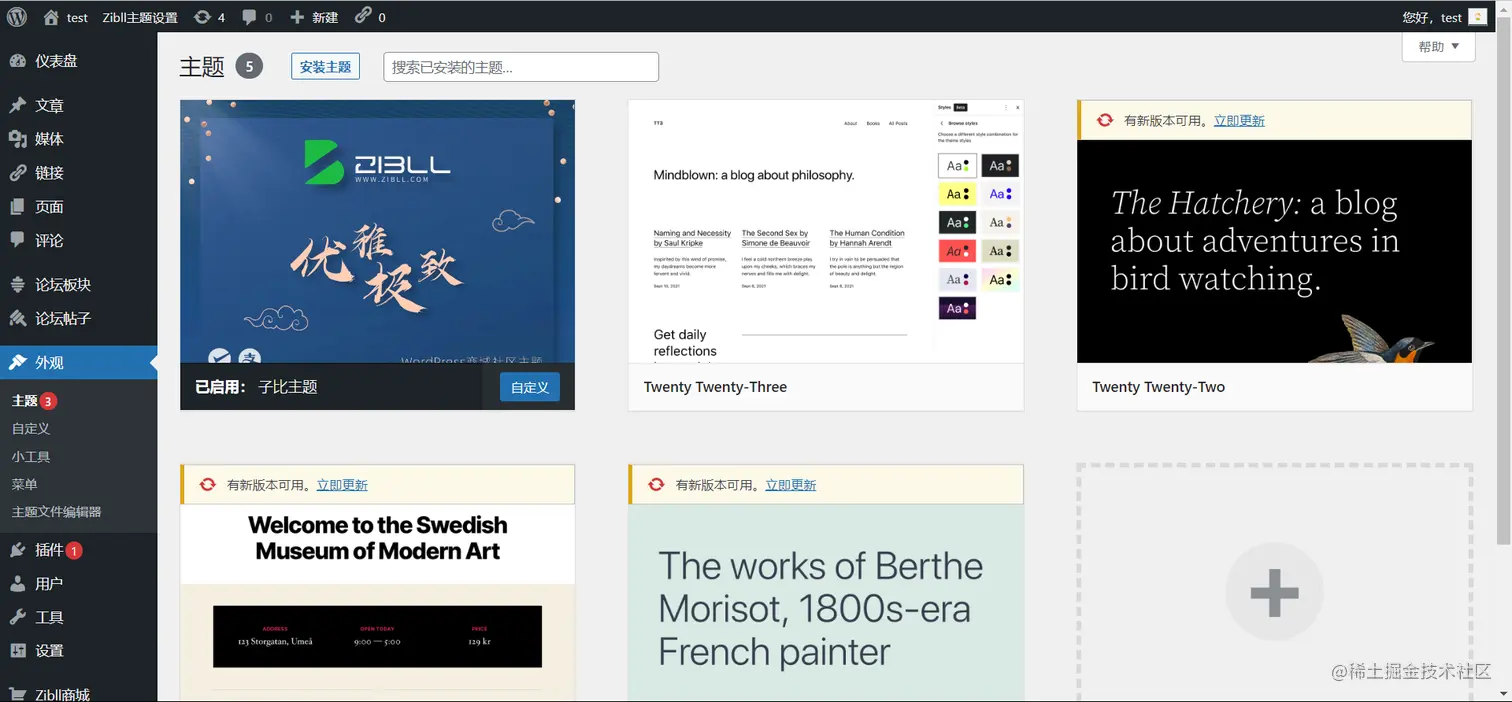
Task: Click the update icon on Twenty Twenty-Two notice
Action: [1104, 120]
